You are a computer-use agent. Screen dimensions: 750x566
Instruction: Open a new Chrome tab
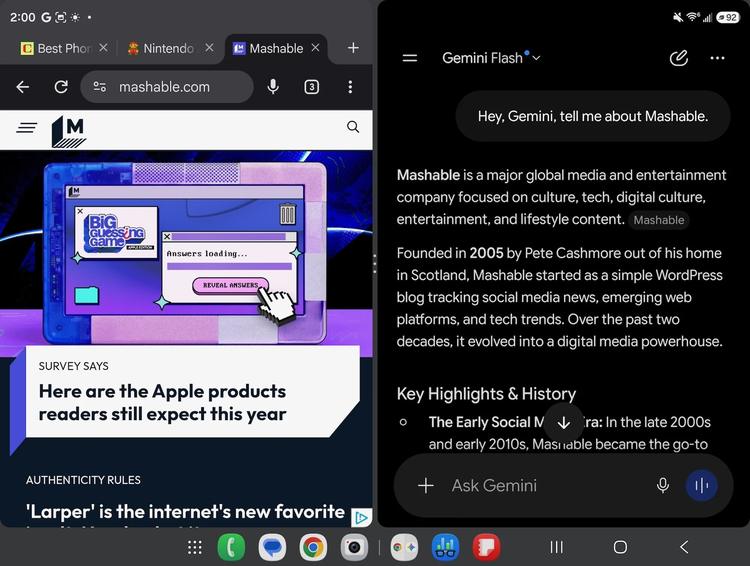tap(353, 48)
